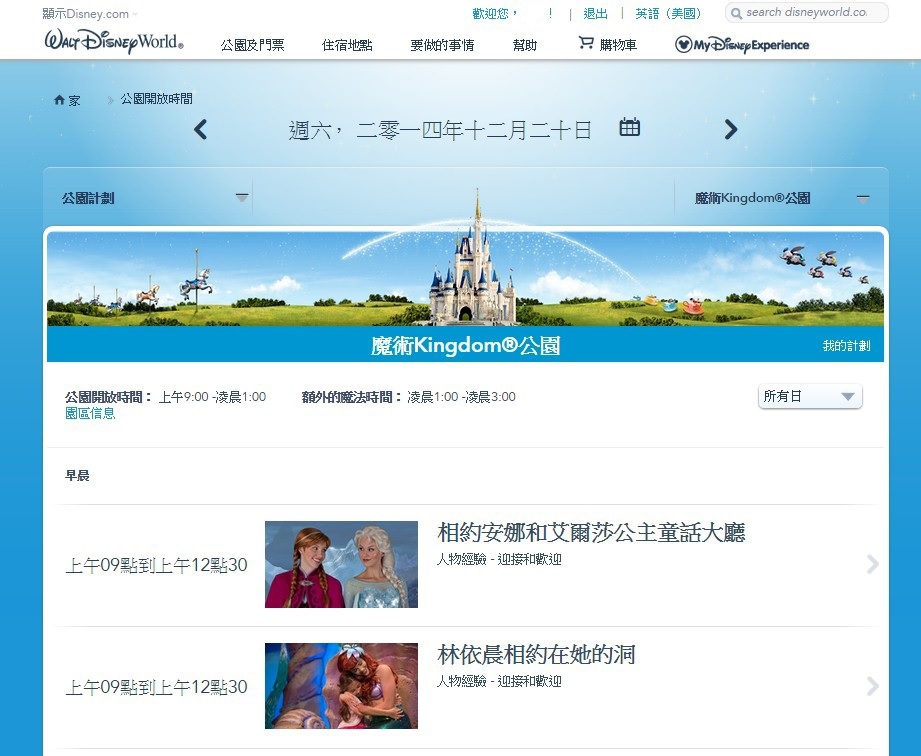Open the 要做的事情 menu
This screenshot has width=921, height=756.
442,45
